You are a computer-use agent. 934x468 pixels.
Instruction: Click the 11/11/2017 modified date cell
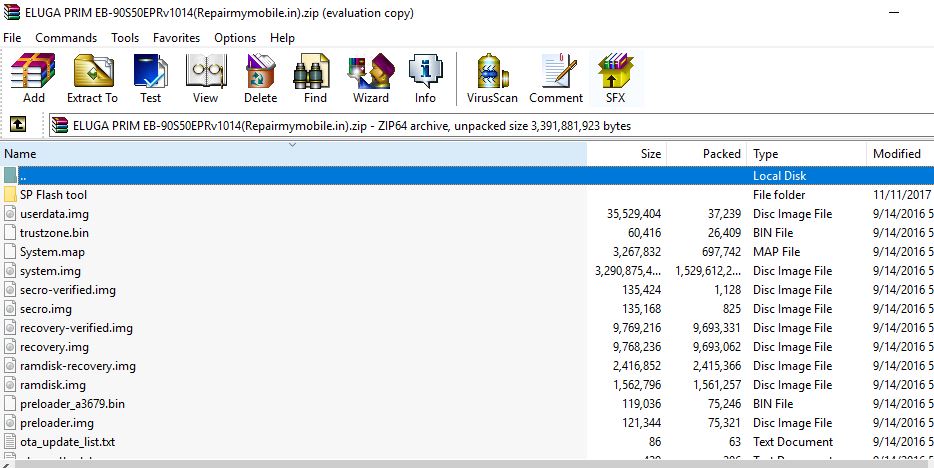[902, 195]
